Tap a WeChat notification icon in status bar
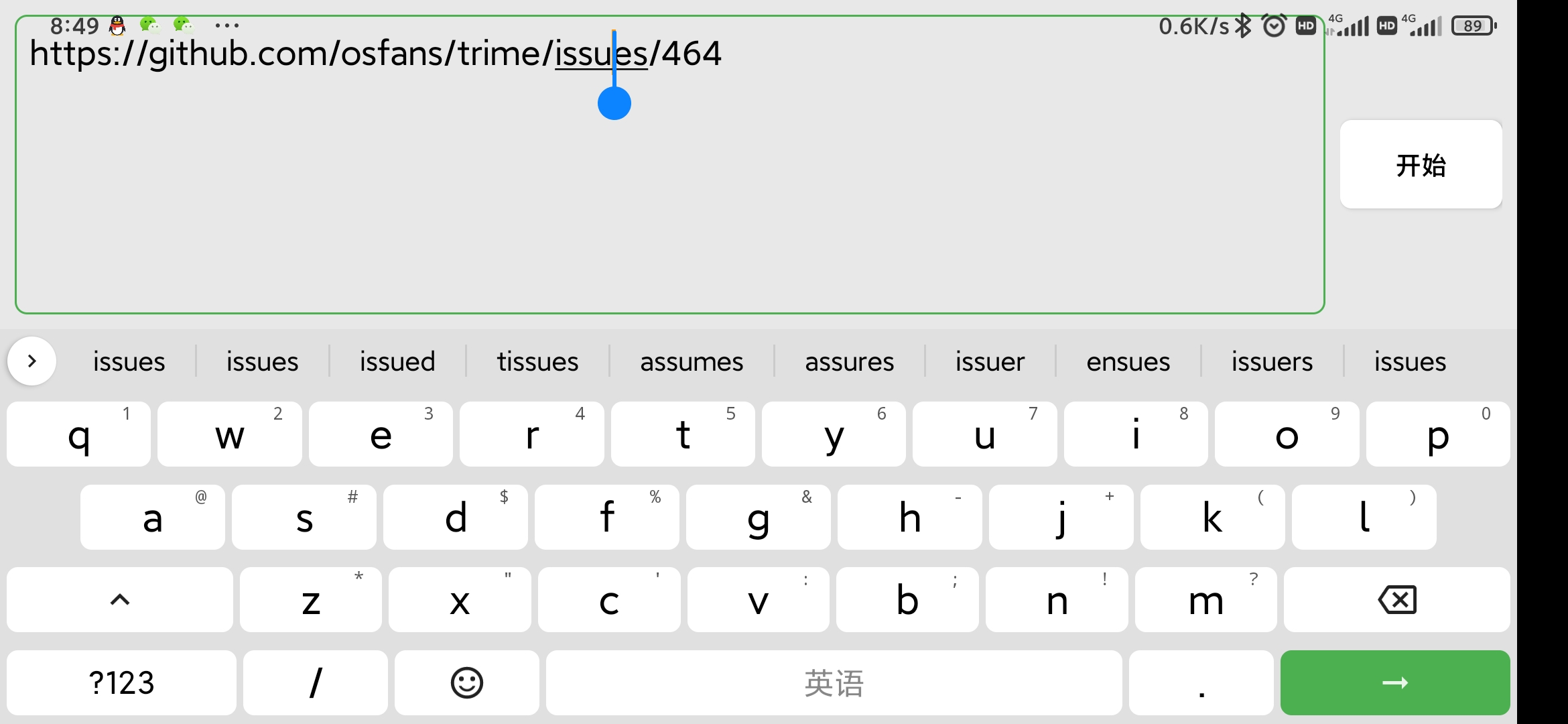The height and width of the screenshot is (724, 1568). click(149, 25)
